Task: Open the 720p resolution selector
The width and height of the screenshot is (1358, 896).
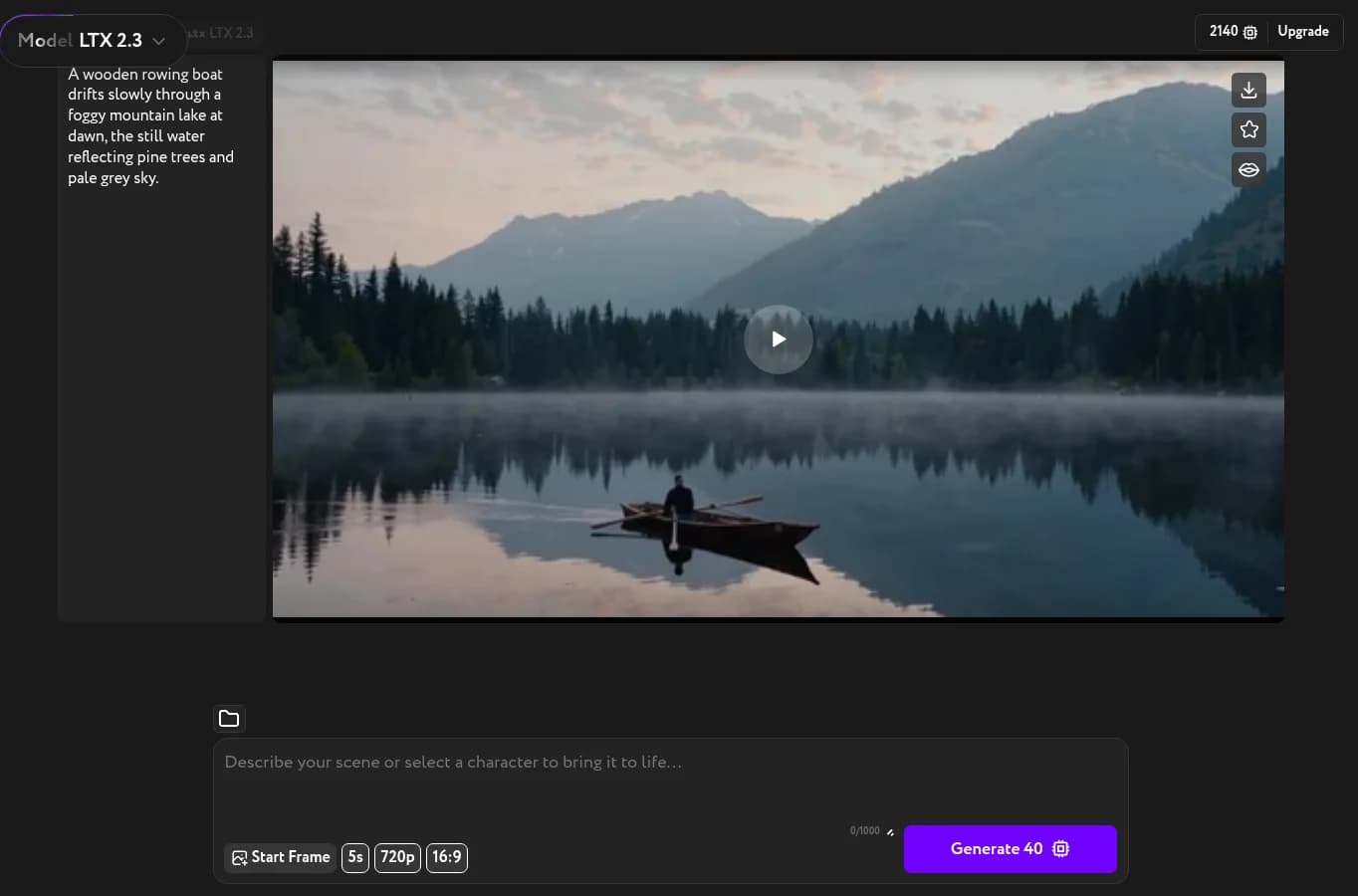Action: point(397,857)
